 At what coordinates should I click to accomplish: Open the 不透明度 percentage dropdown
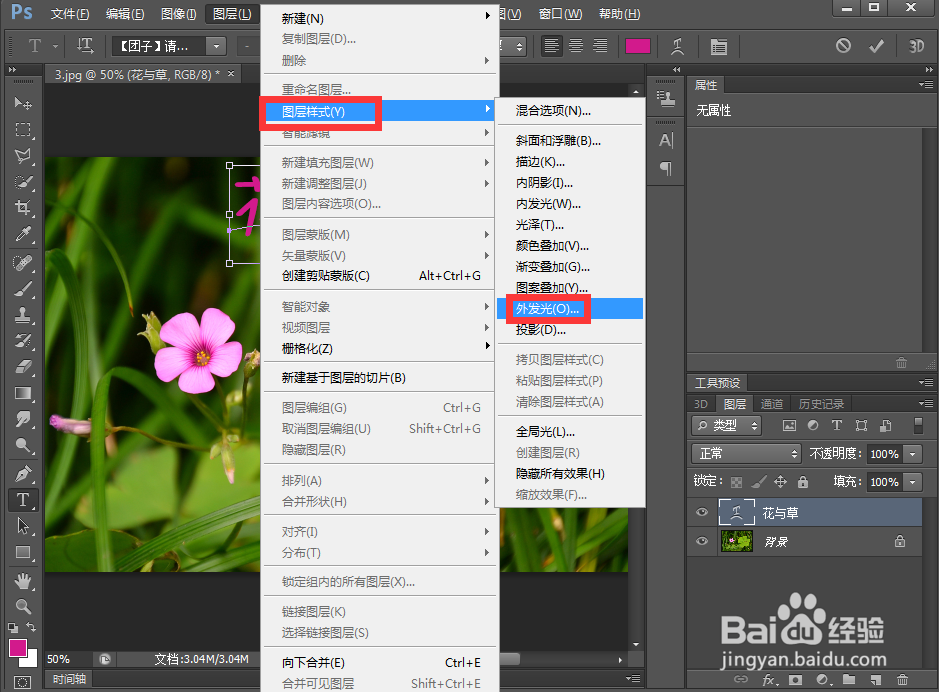[913, 454]
